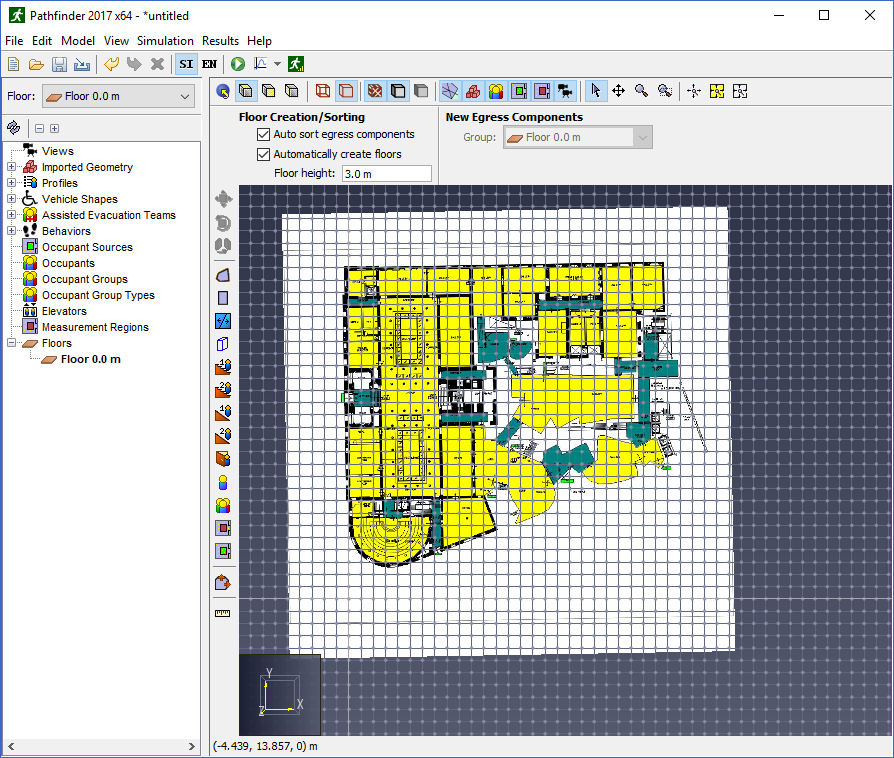Select the add single occupant tool

click(x=223, y=483)
